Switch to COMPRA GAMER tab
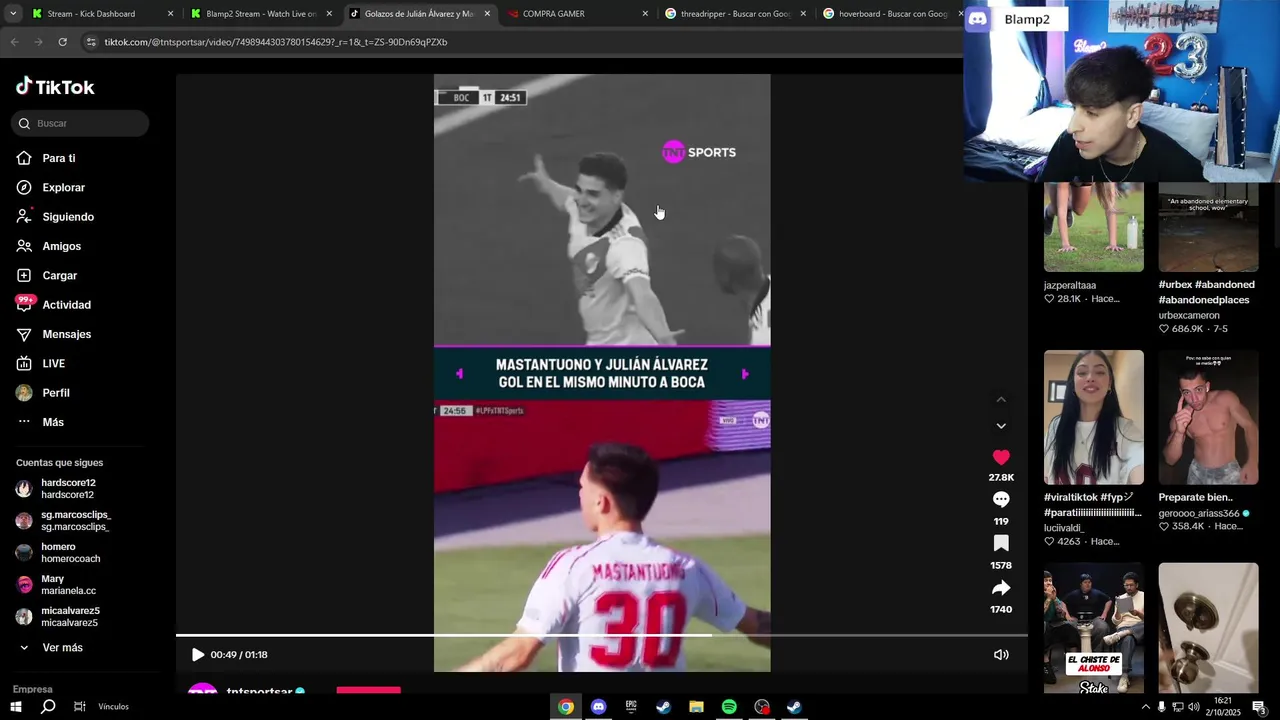Image resolution: width=1280 pixels, height=720 pixels. coord(575,14)
